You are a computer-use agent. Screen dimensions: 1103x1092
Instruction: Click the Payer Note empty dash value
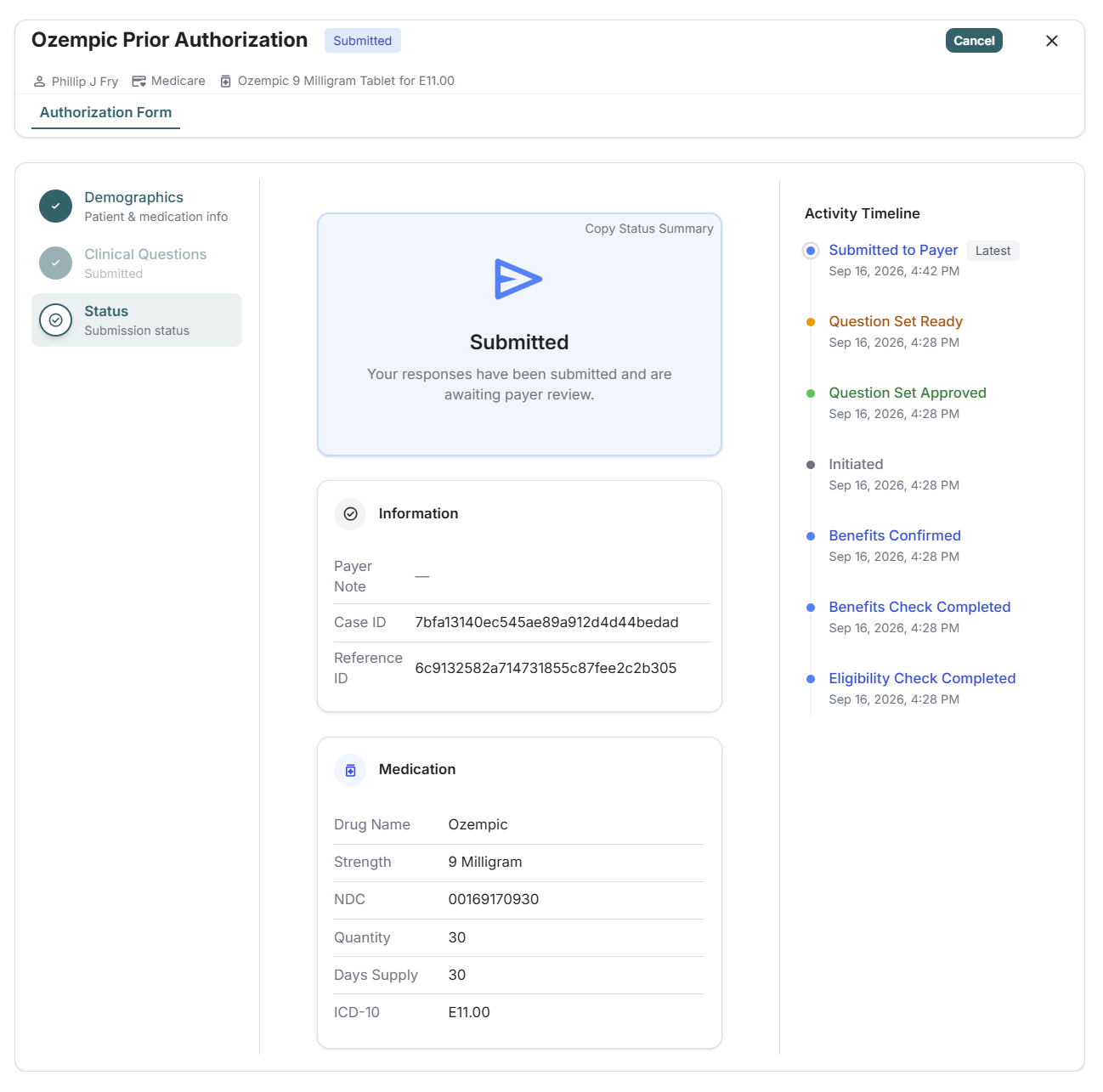[x=422, y=577]
